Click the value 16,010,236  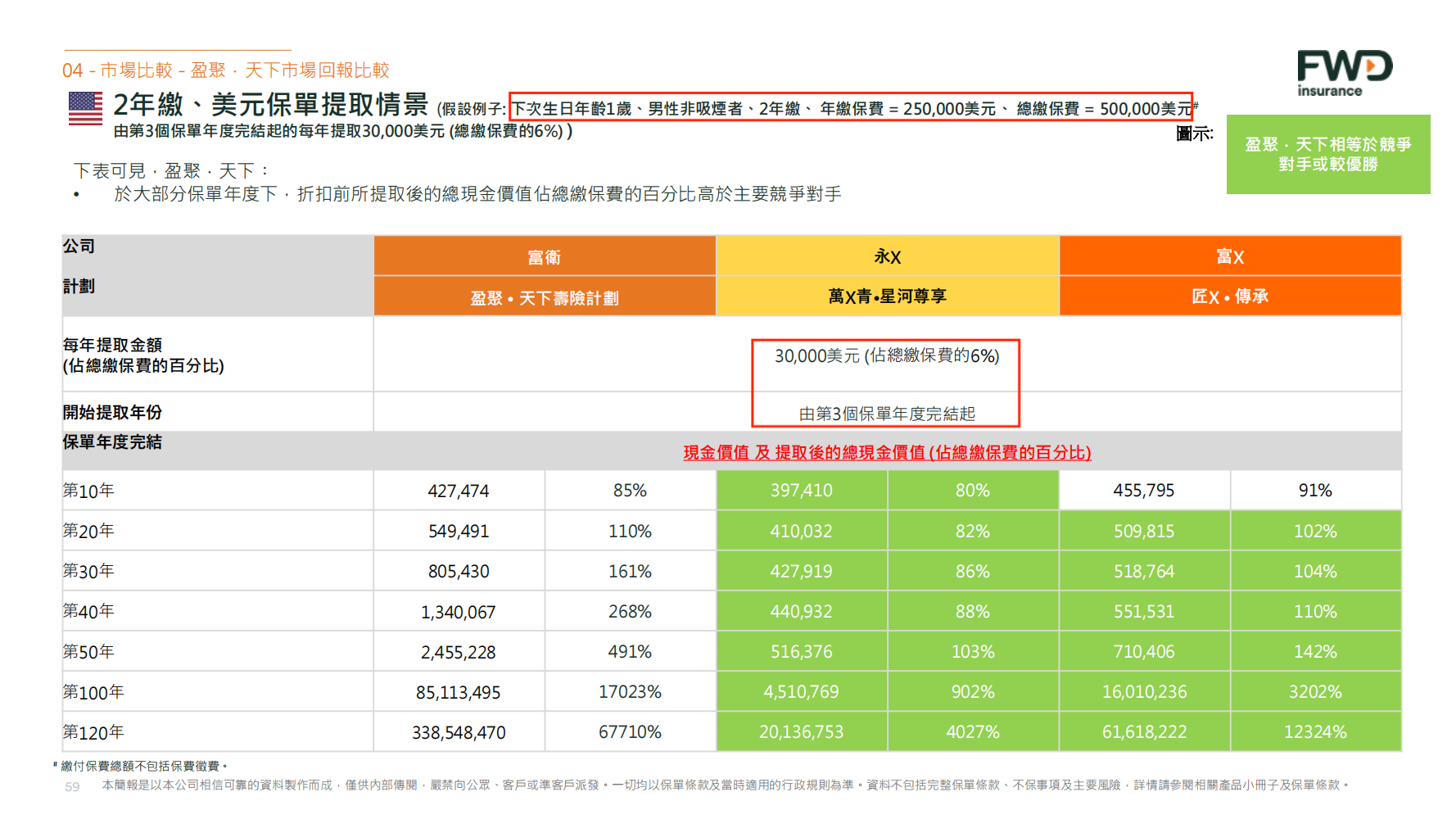[x=1144, y=692]
